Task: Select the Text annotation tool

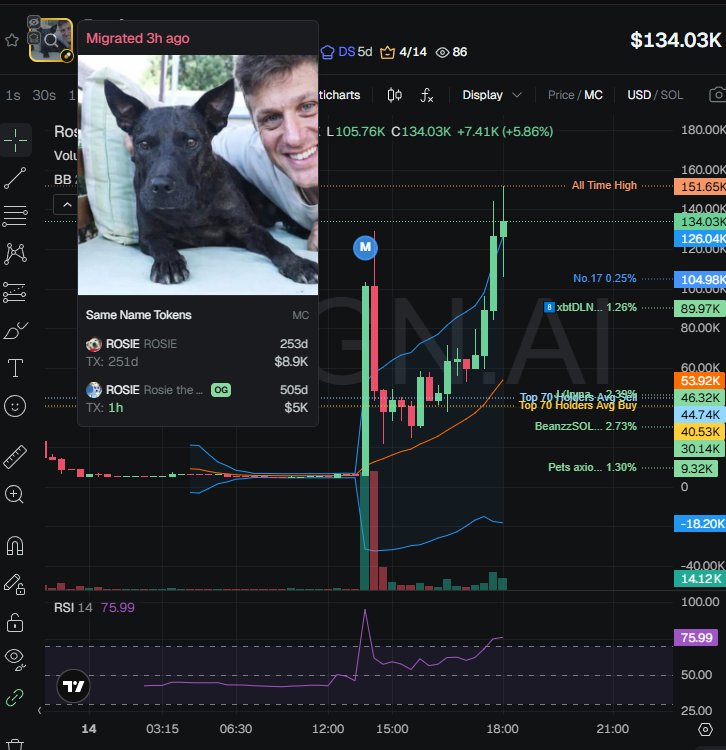Action: (15, 368)
